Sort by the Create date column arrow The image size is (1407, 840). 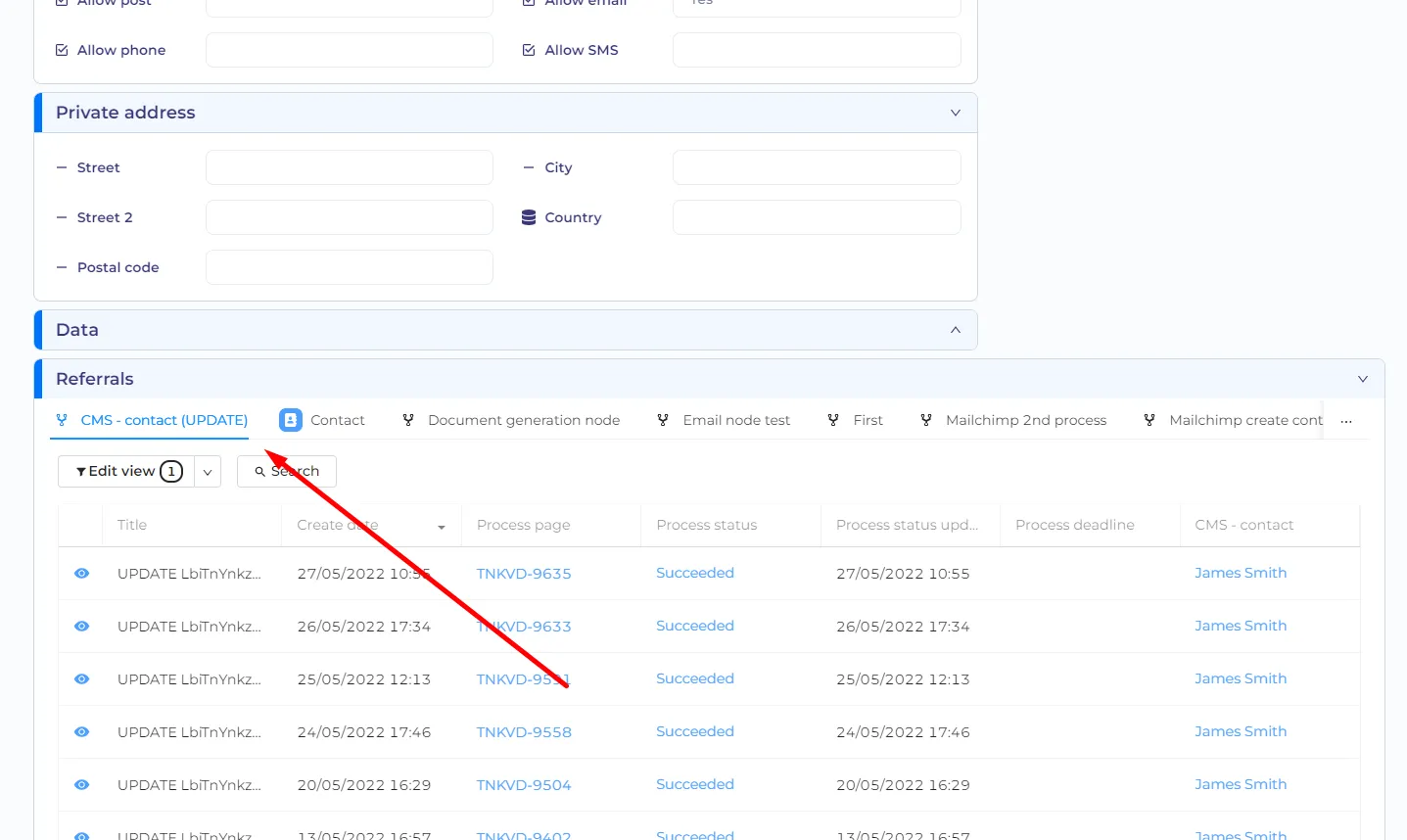point(442,527)
